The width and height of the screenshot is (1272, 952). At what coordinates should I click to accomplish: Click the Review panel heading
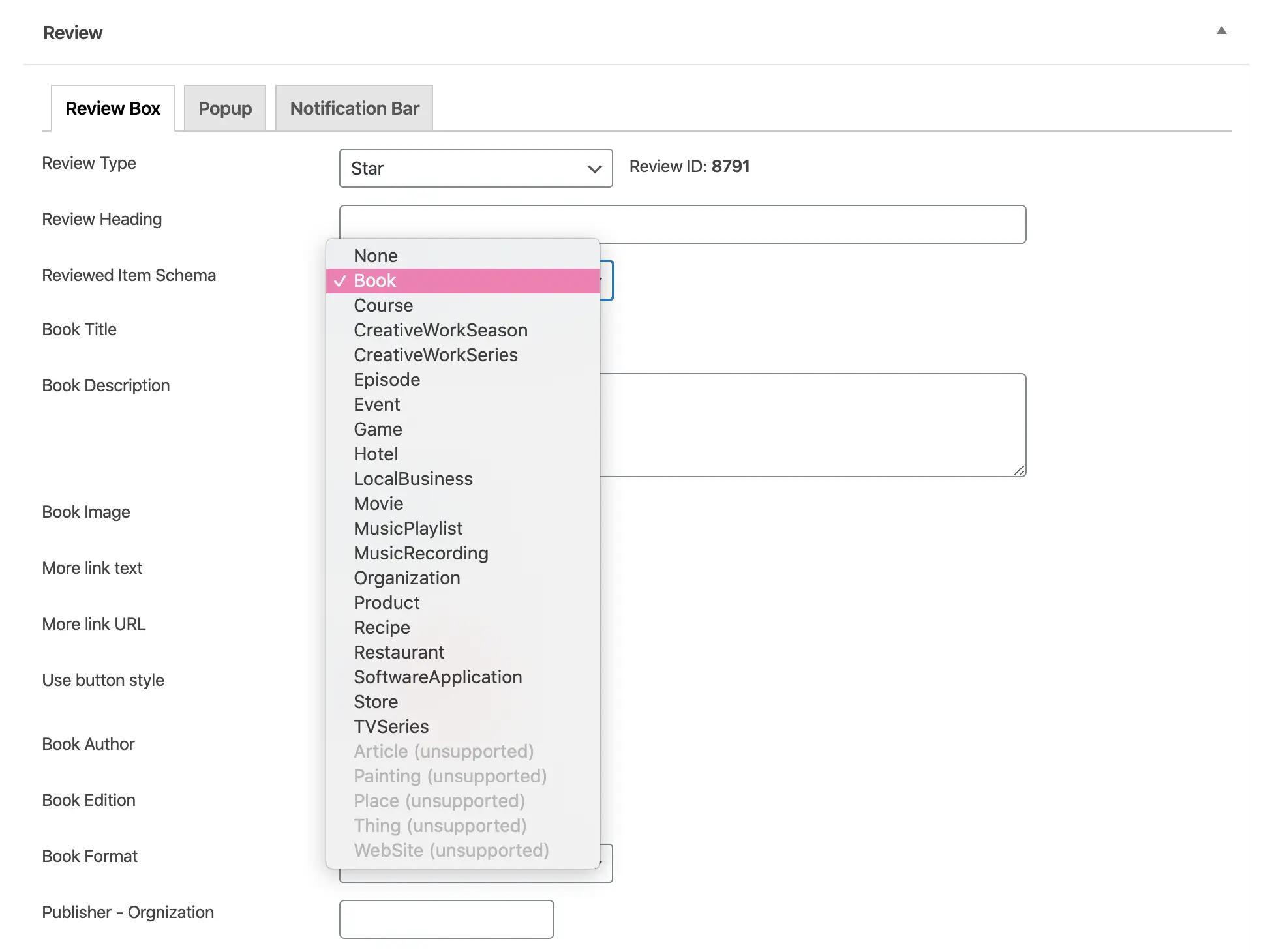pos(73,33)
